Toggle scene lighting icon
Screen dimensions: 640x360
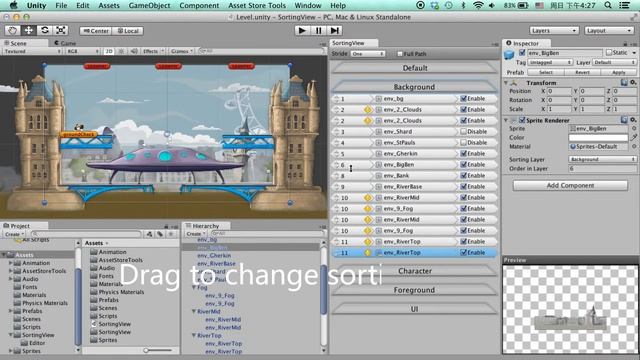point(121,51)
